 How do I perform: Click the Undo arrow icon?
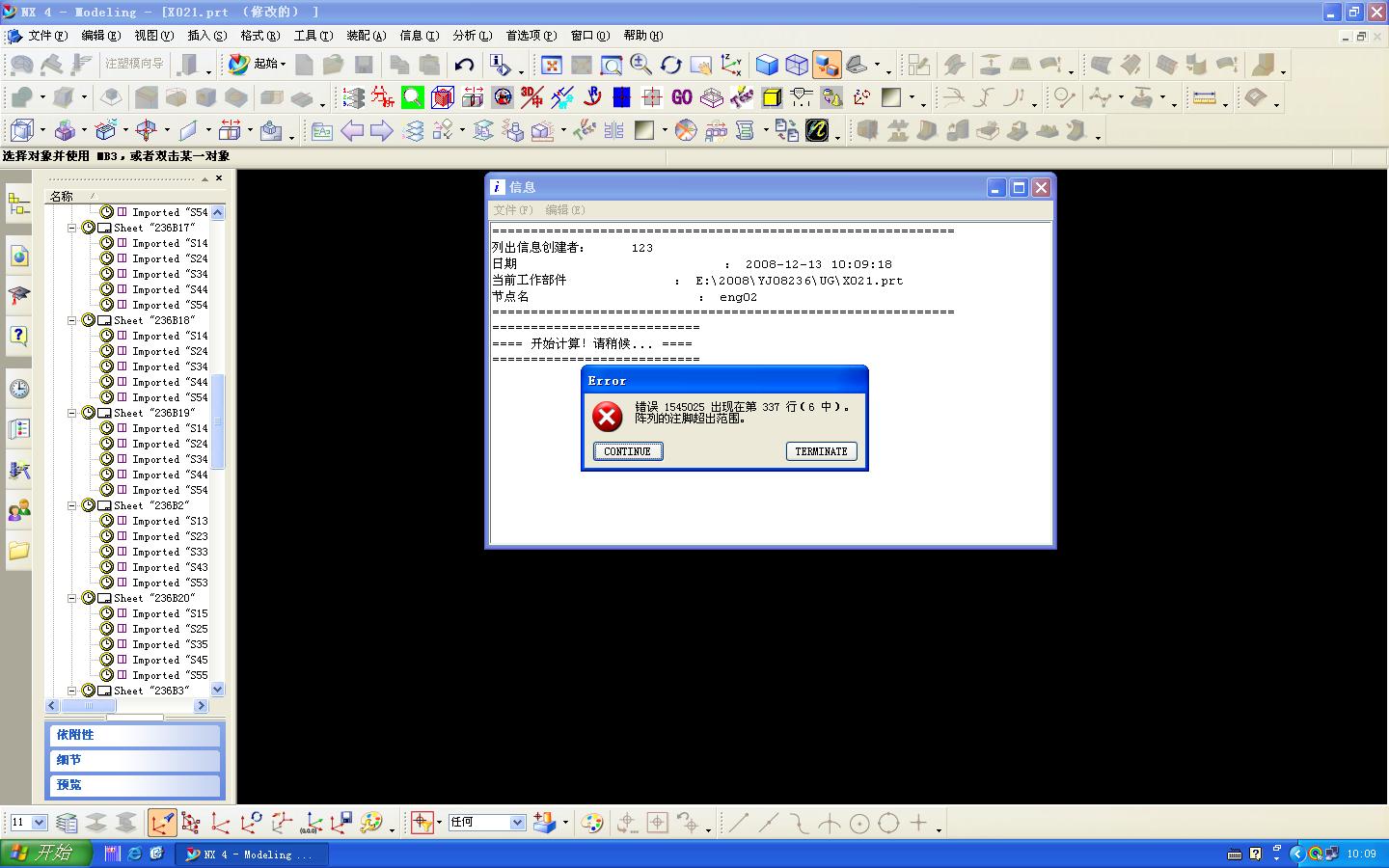tap(465, 65)
